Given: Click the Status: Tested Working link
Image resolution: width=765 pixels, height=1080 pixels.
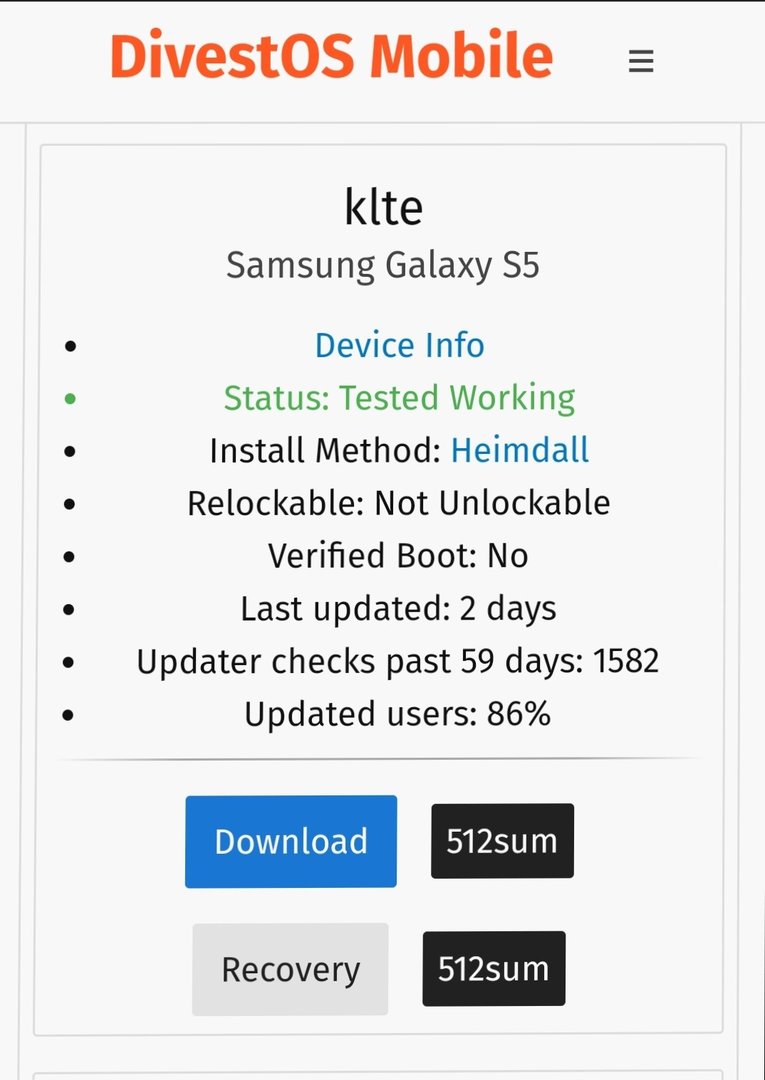Looking at the screenshot, I should pos(399,398).
